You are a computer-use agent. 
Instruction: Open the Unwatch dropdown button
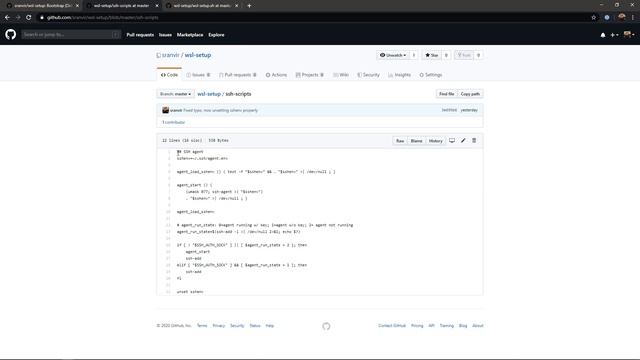(x=393, y=55)
